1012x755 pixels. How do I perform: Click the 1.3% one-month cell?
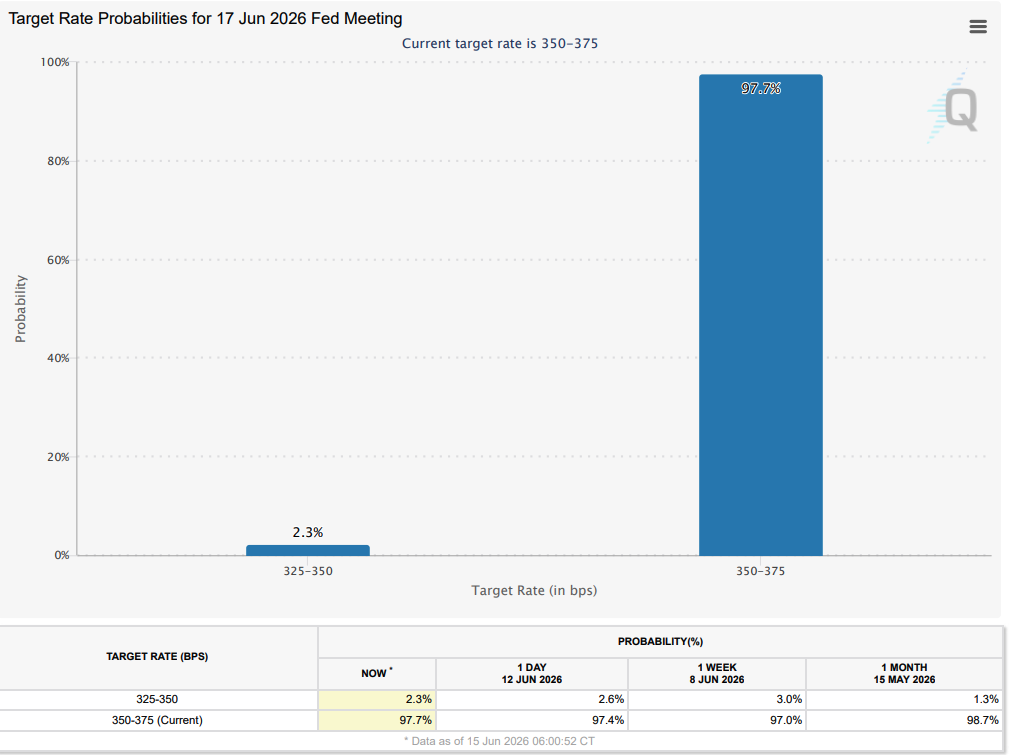pos(904,700)
